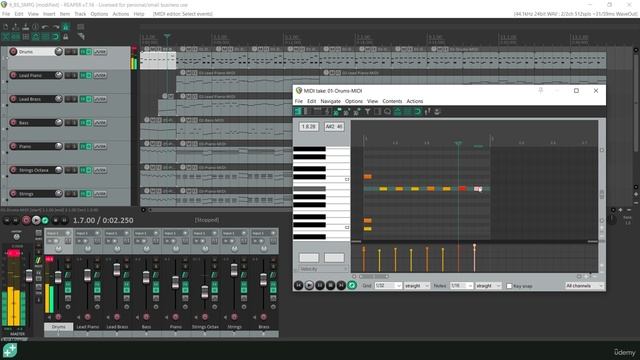
Task: Click the MIDI editor Stop button
Action: (x=330, y=286)
